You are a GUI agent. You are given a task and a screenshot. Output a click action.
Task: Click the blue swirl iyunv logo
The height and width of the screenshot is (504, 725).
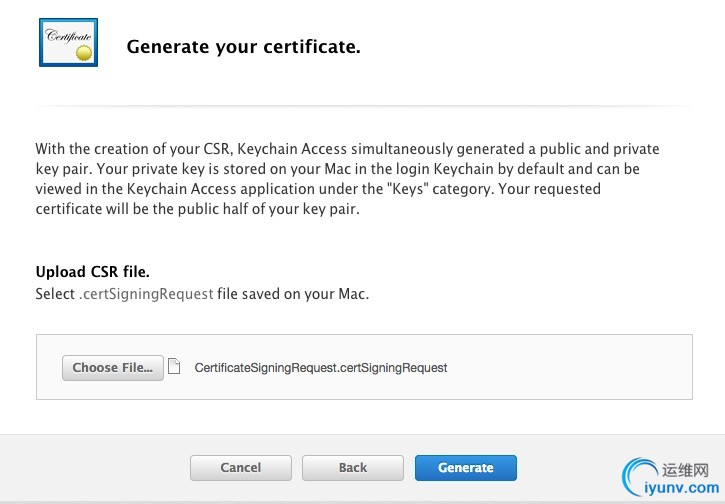639,476
